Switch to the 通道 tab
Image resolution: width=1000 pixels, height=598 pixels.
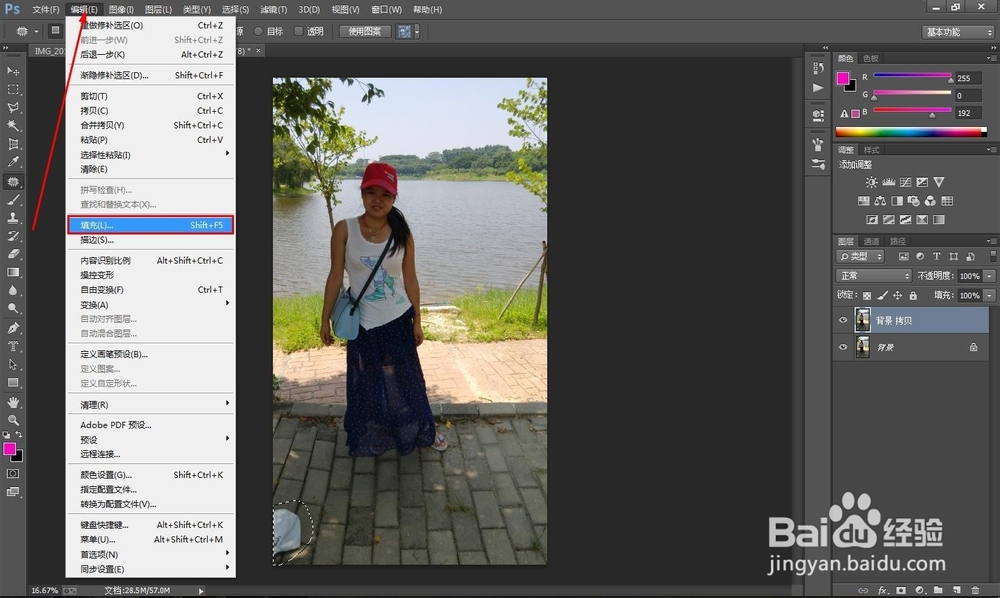[x=871, y=241]
